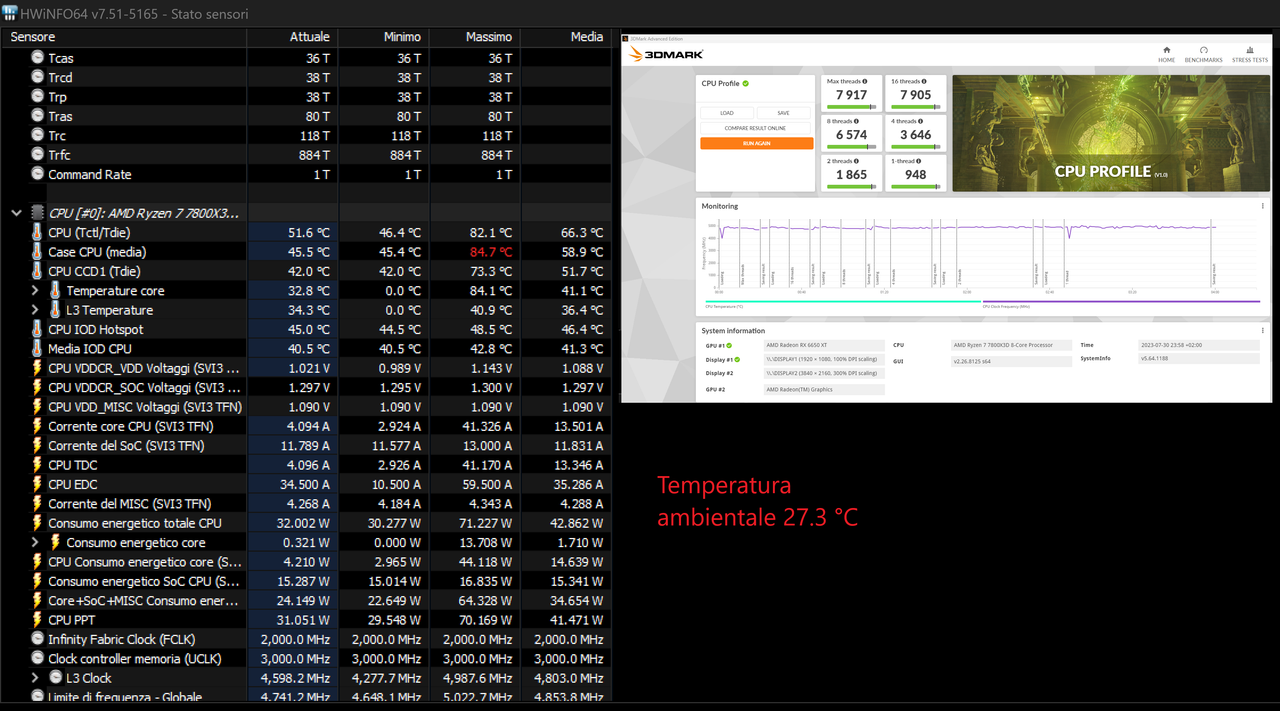Screen dimensions: 1280x711
Task: Click the CPU chip icon for AMD Ryzen 7 7800X3D
Action: [x=38, y=213]
